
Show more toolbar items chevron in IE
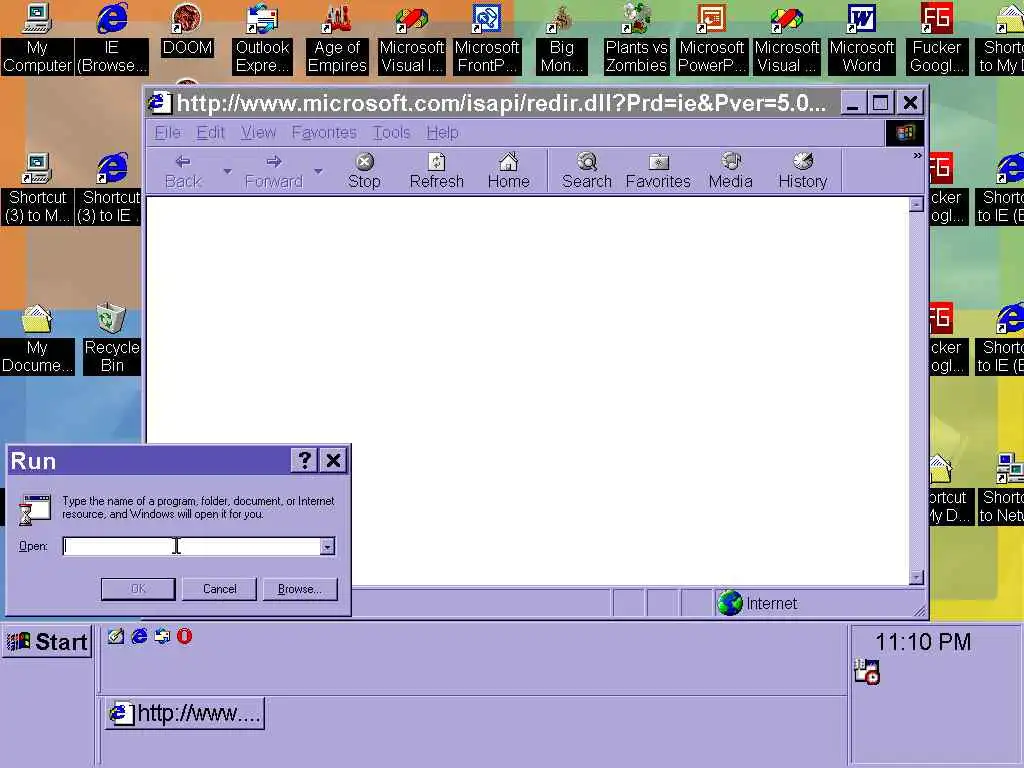[918, 156]
